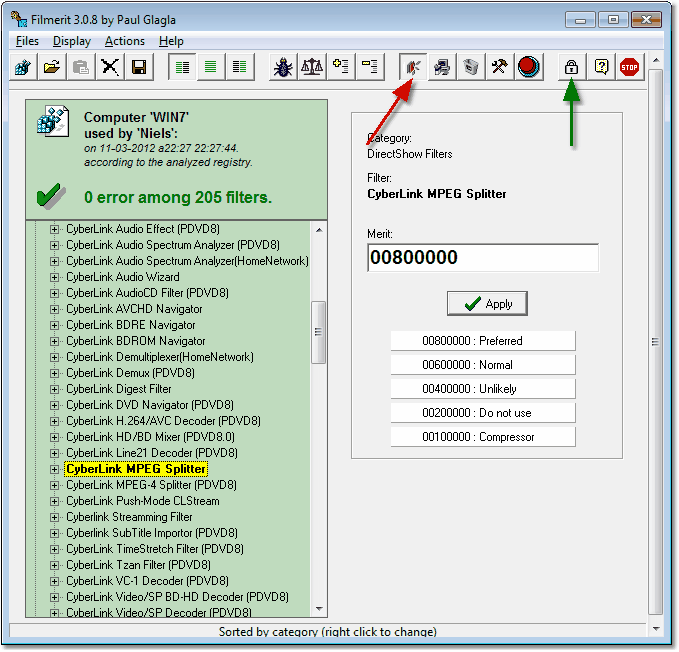Click the big red round button icon
679x652 pixels.
(x=529, y=67)
